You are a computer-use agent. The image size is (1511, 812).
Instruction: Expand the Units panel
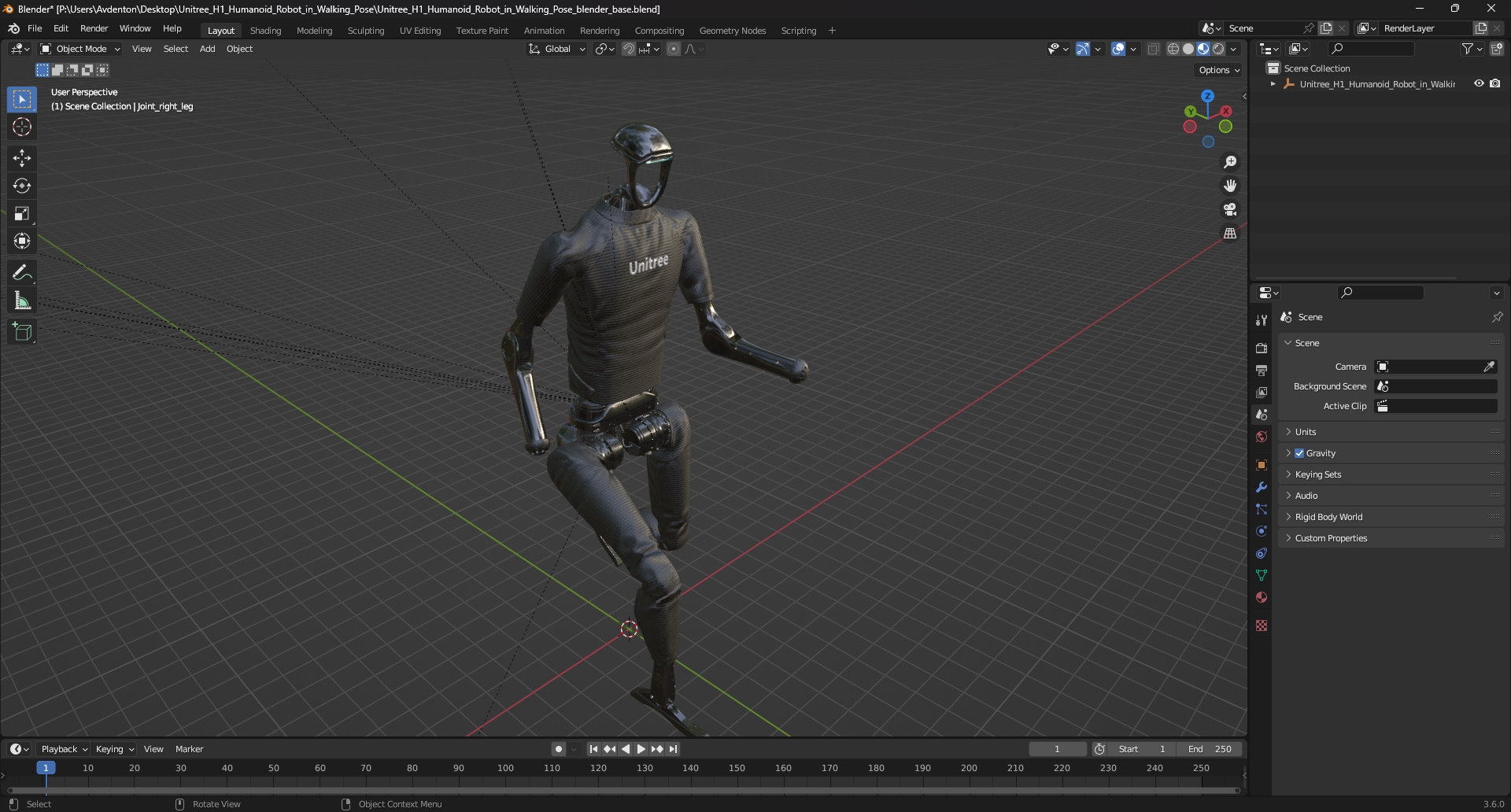click(1391, 432)
